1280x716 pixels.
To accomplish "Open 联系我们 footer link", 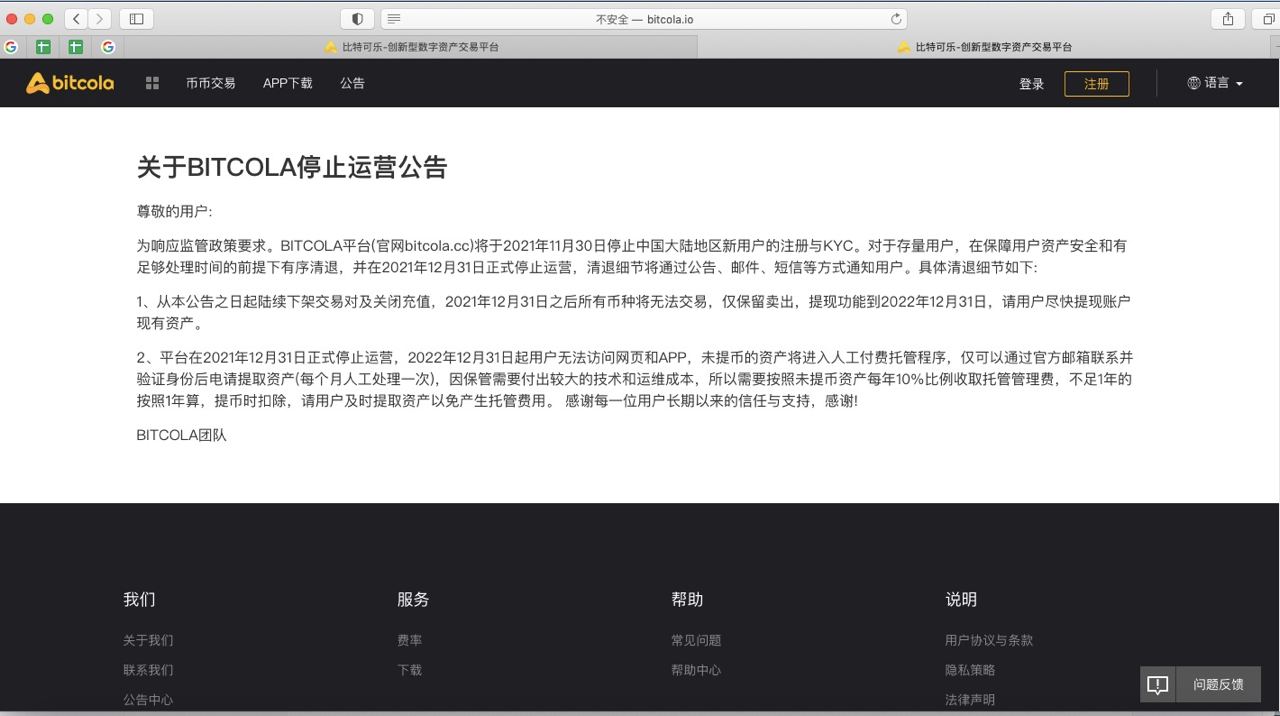I will click(148, 670).
